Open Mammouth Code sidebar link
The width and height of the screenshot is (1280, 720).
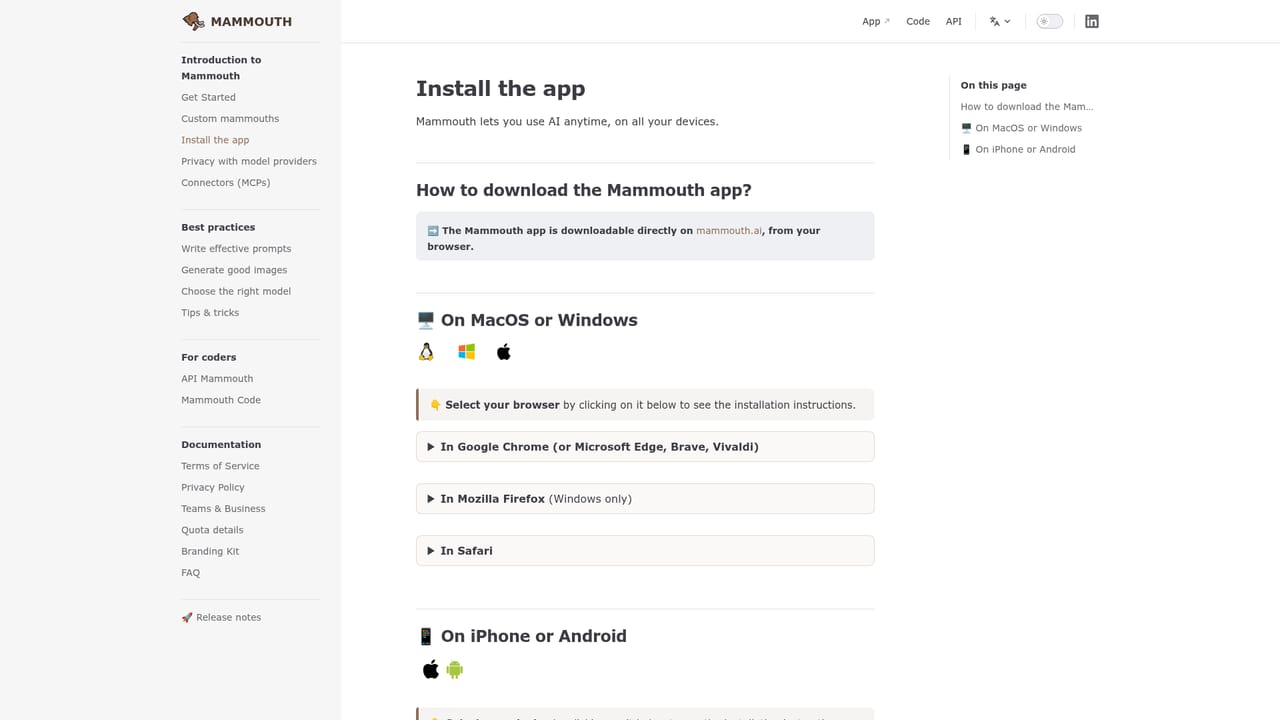coord(221,400)
